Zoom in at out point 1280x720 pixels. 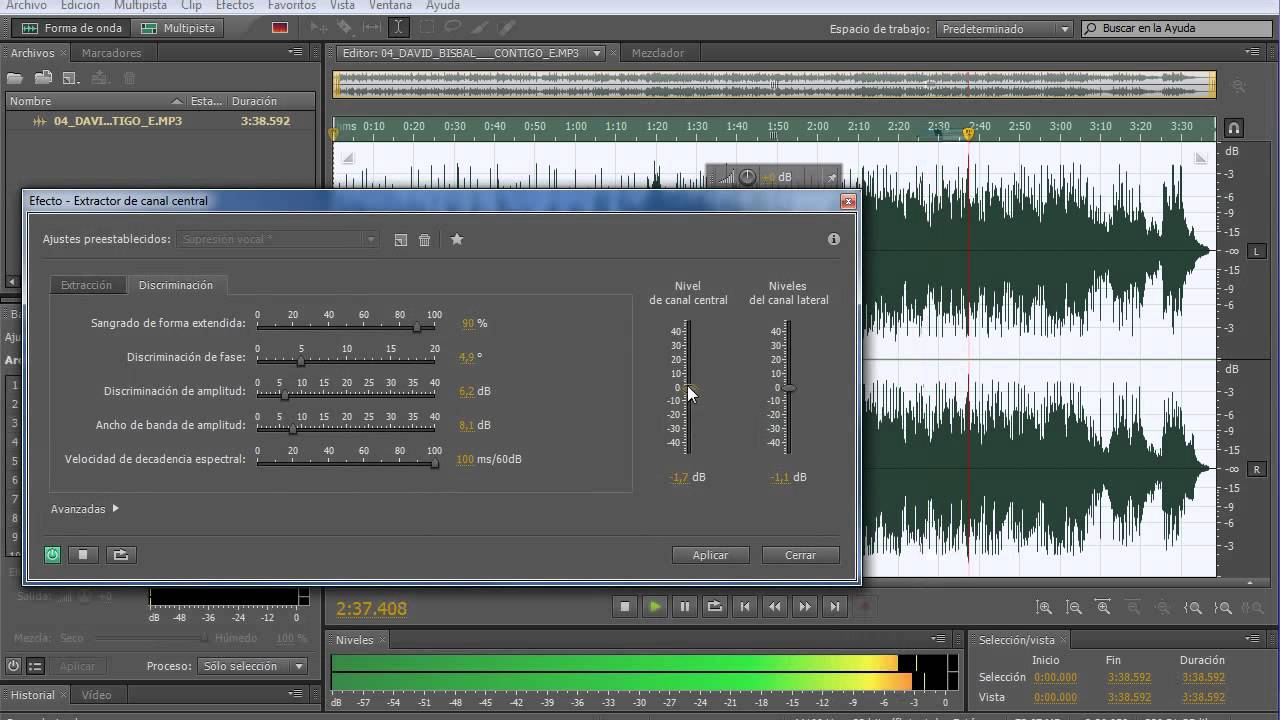[1223, 607]
